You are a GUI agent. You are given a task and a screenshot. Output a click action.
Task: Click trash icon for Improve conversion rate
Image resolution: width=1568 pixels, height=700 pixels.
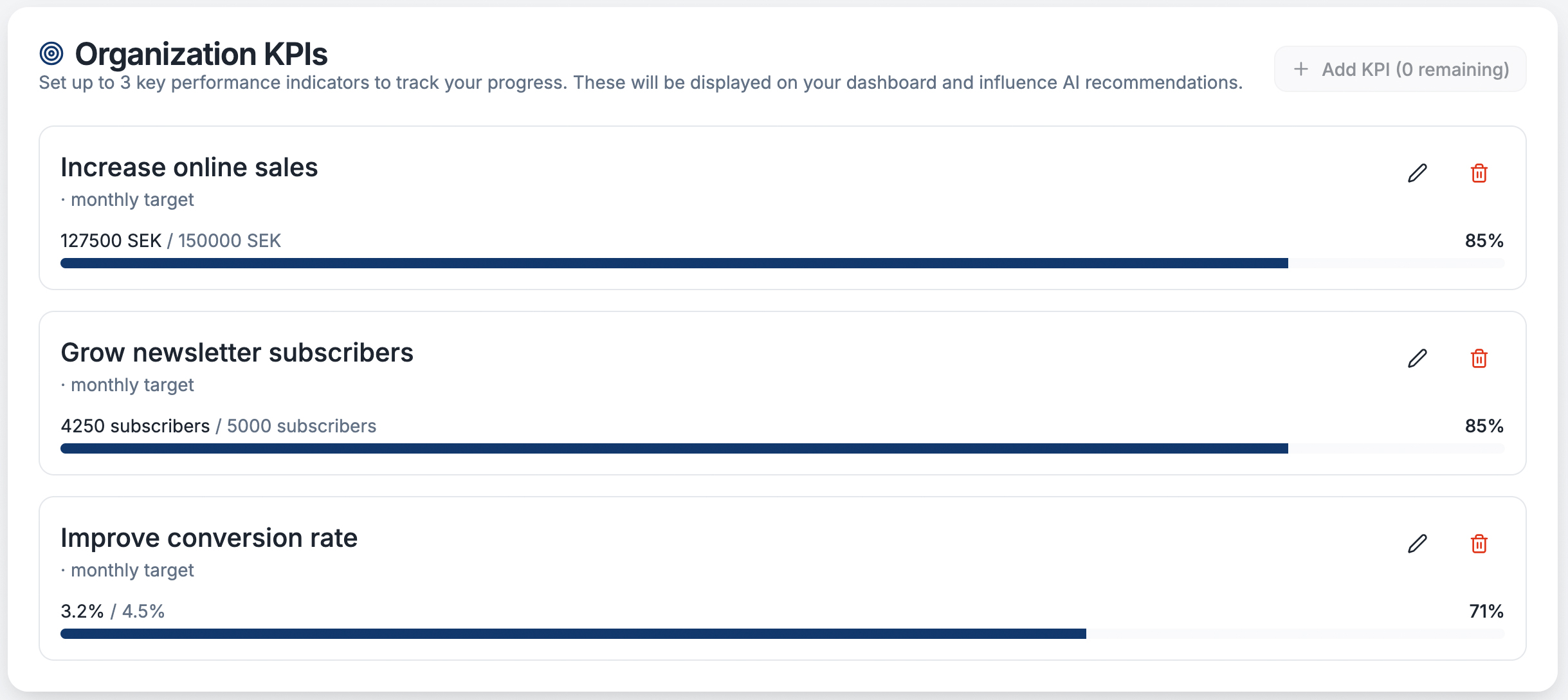pos(1479,544)
